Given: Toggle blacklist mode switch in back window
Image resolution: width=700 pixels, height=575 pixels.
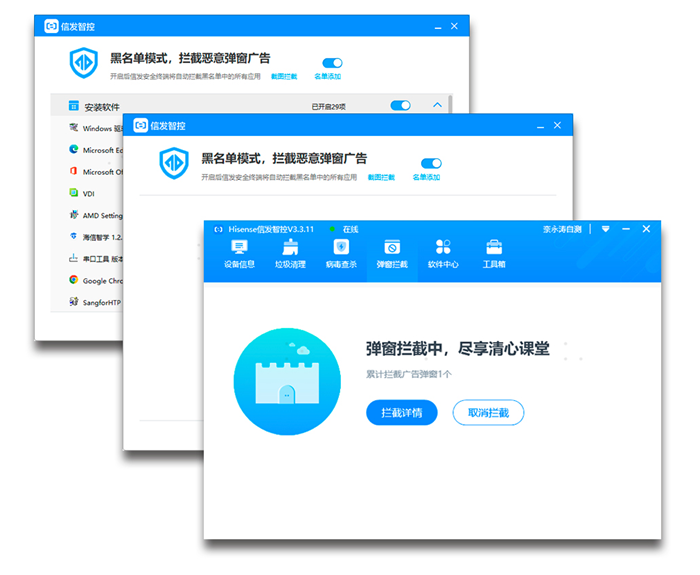Looking at the screenshot, I should [x=332, y=62].
